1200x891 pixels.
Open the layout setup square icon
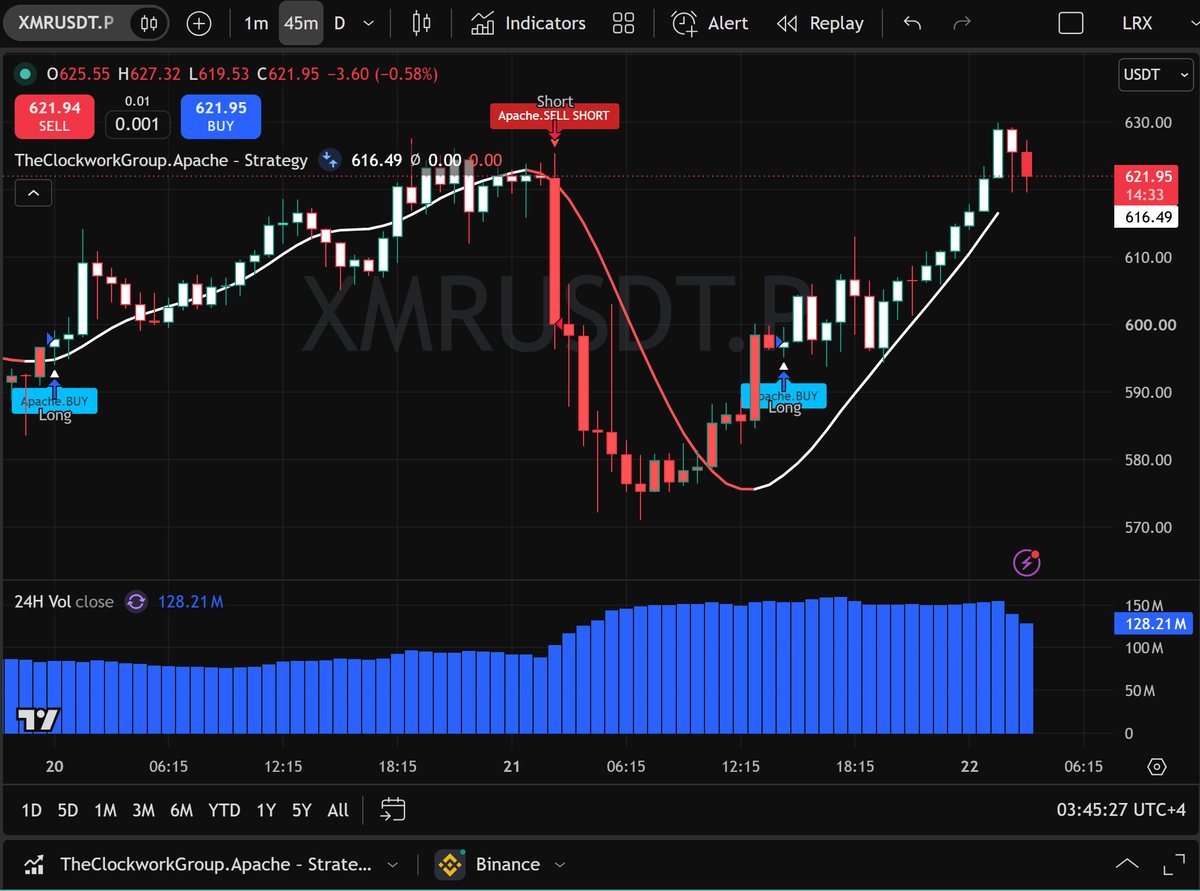(x=1070, y=23)
